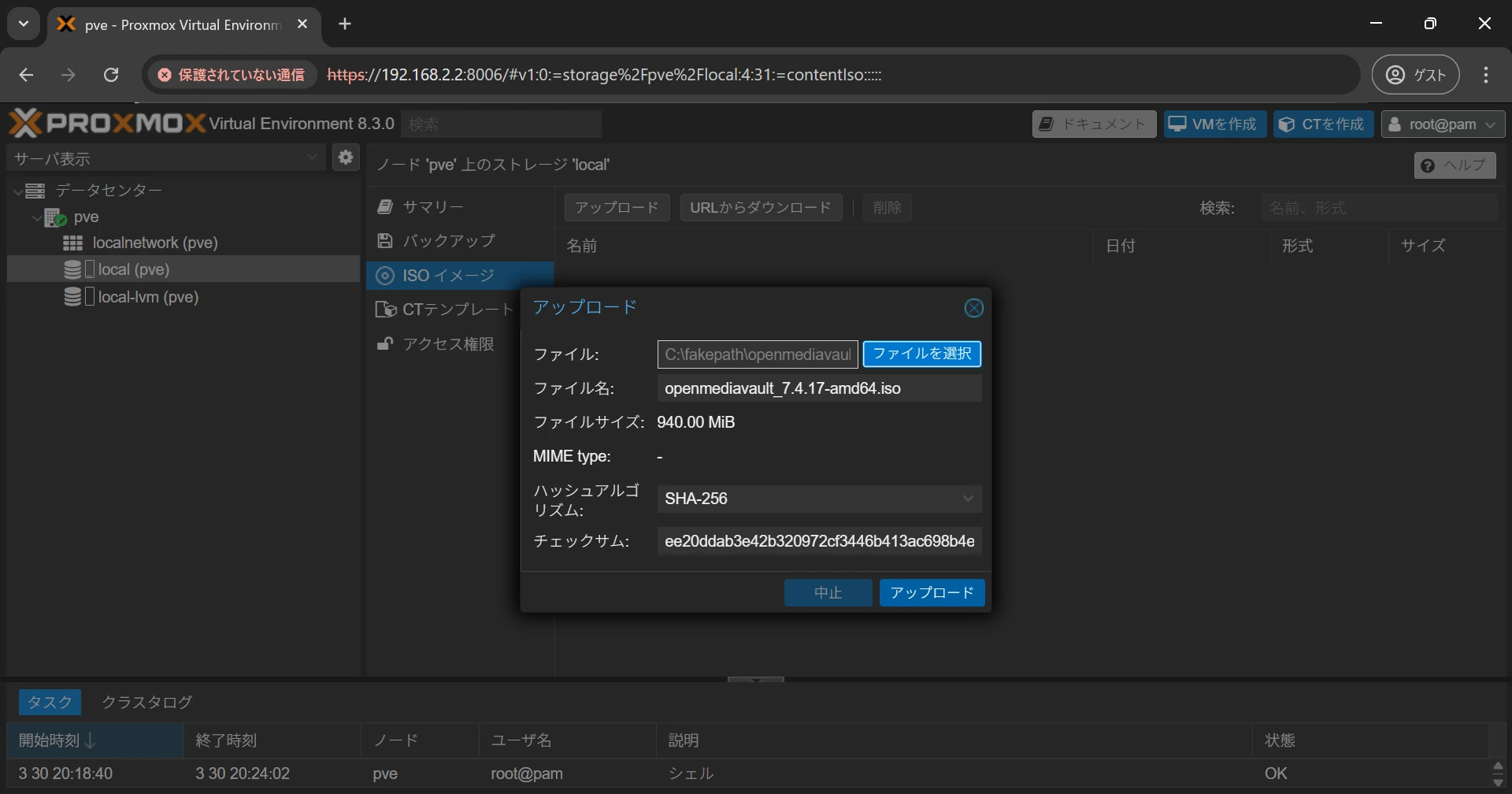Click the 名前、形式 search filter field
The image size is (1512, 794).
click(x=1379, y=208)
